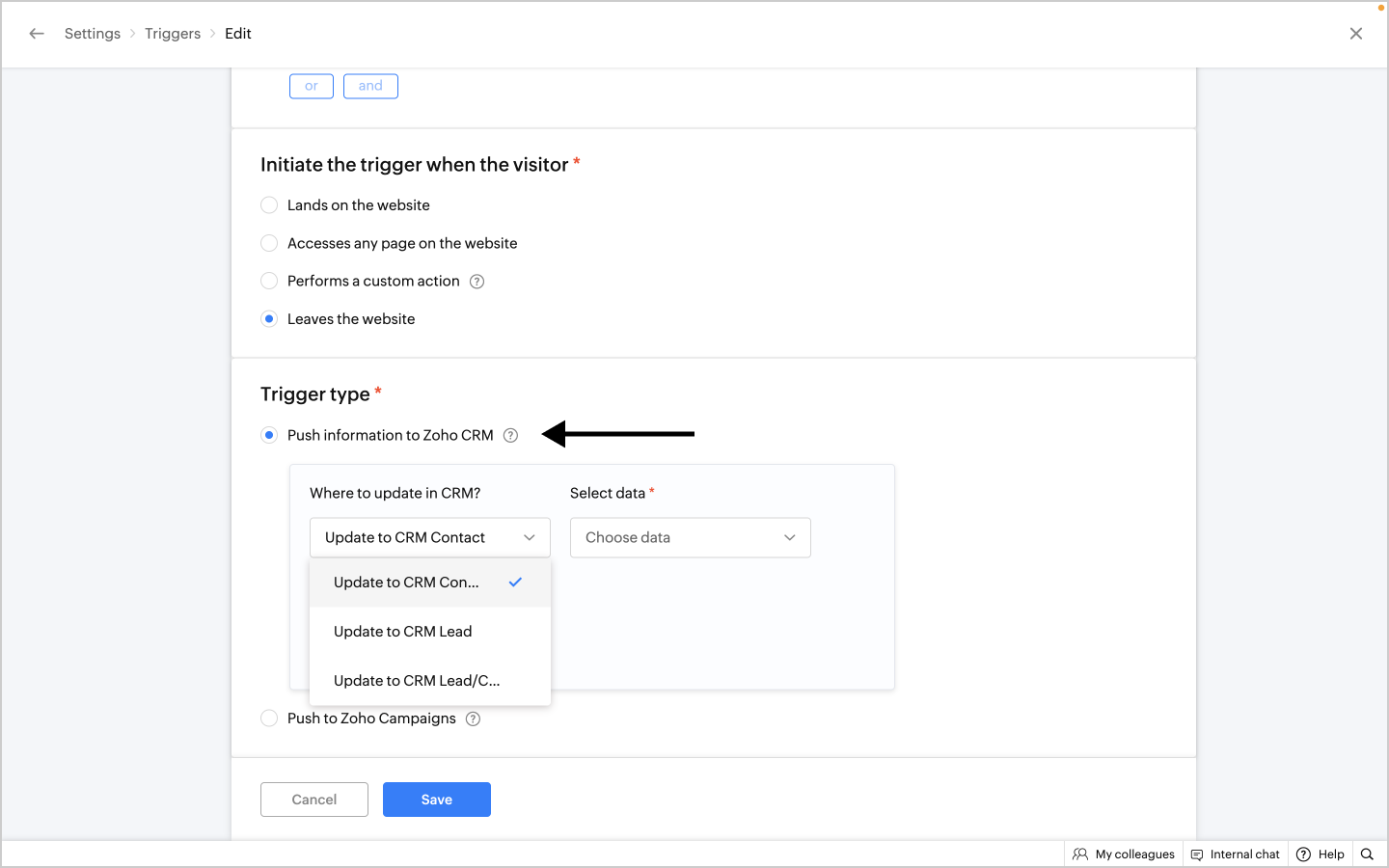The height and width of the screenshot is (868, 1389).
Task: Choose Update to CRM Lead option
Action: point(403,632)
